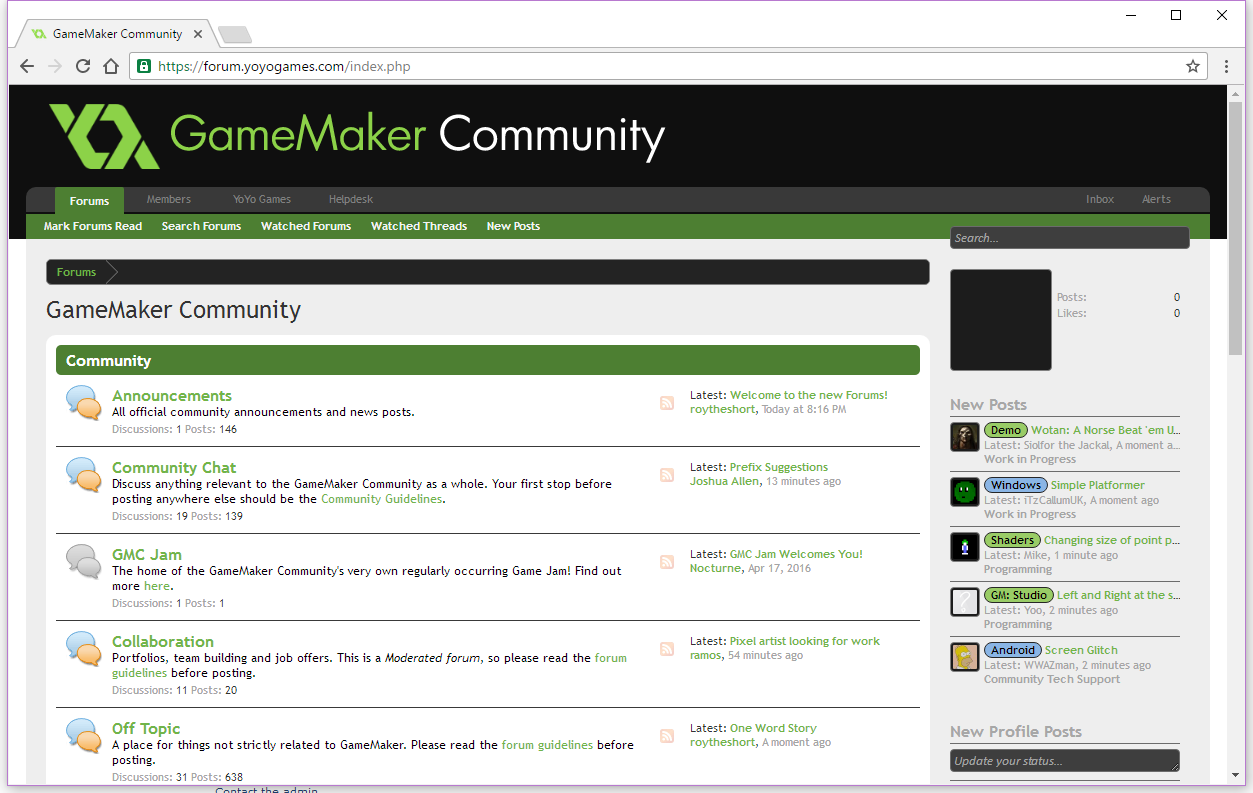This screenshot has height=793, width=1253.
Task: Click the avatar beside the Wotan post
Action: coord(965,437)
